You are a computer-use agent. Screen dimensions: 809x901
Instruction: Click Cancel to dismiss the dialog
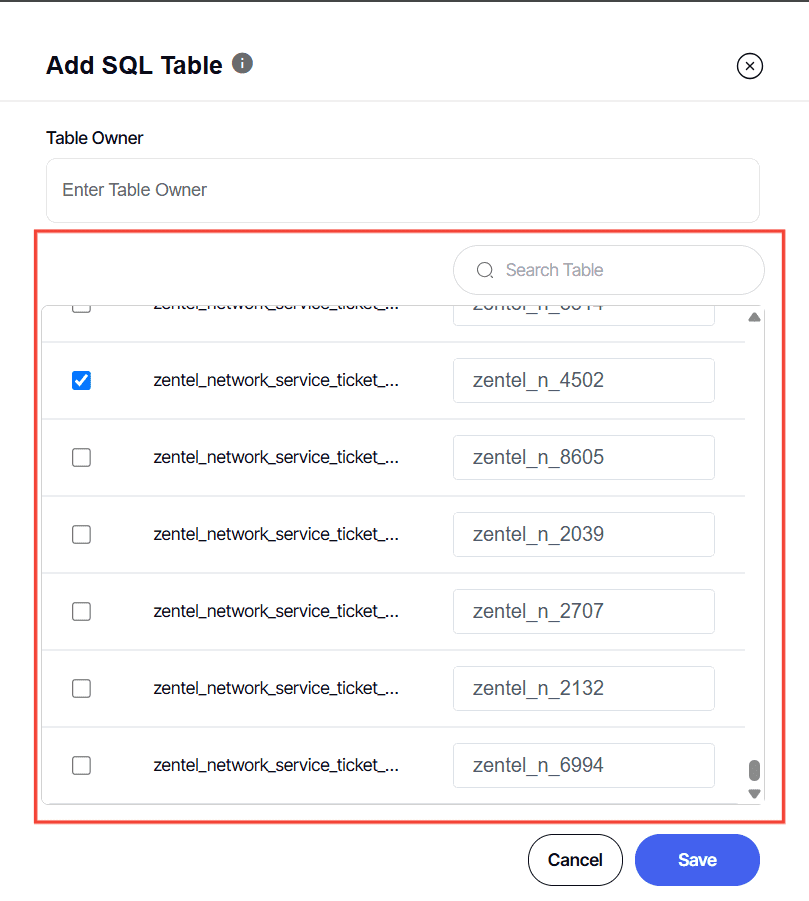(575, 859)
